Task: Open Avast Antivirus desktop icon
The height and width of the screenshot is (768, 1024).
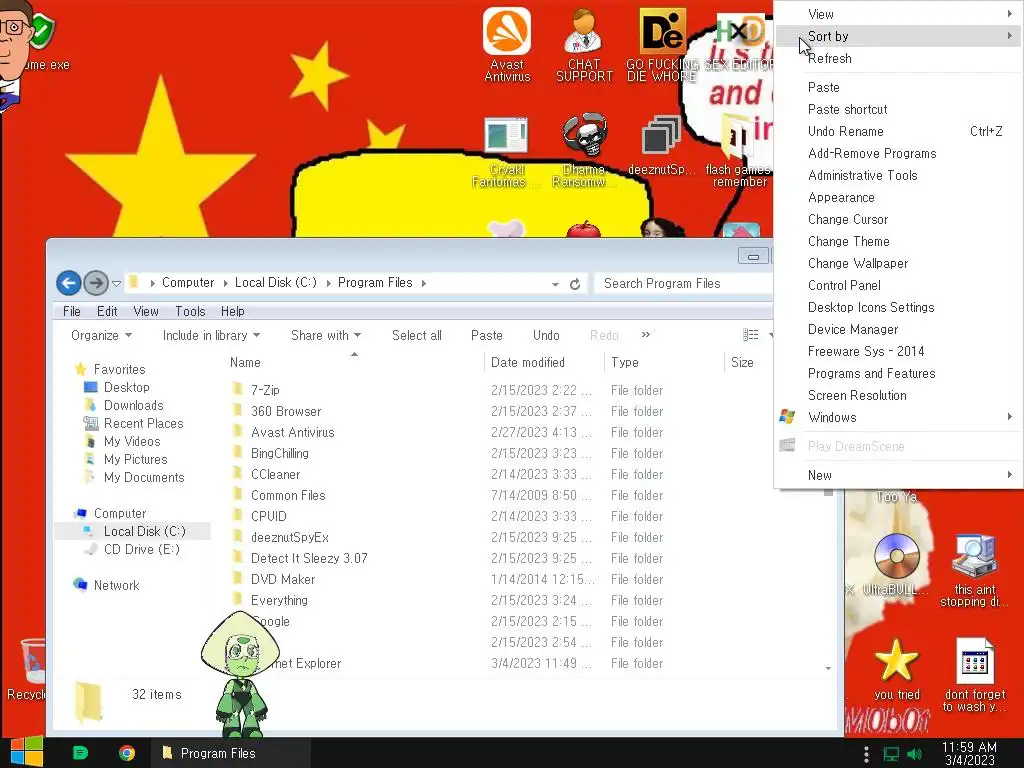Action: pos(507,44)
